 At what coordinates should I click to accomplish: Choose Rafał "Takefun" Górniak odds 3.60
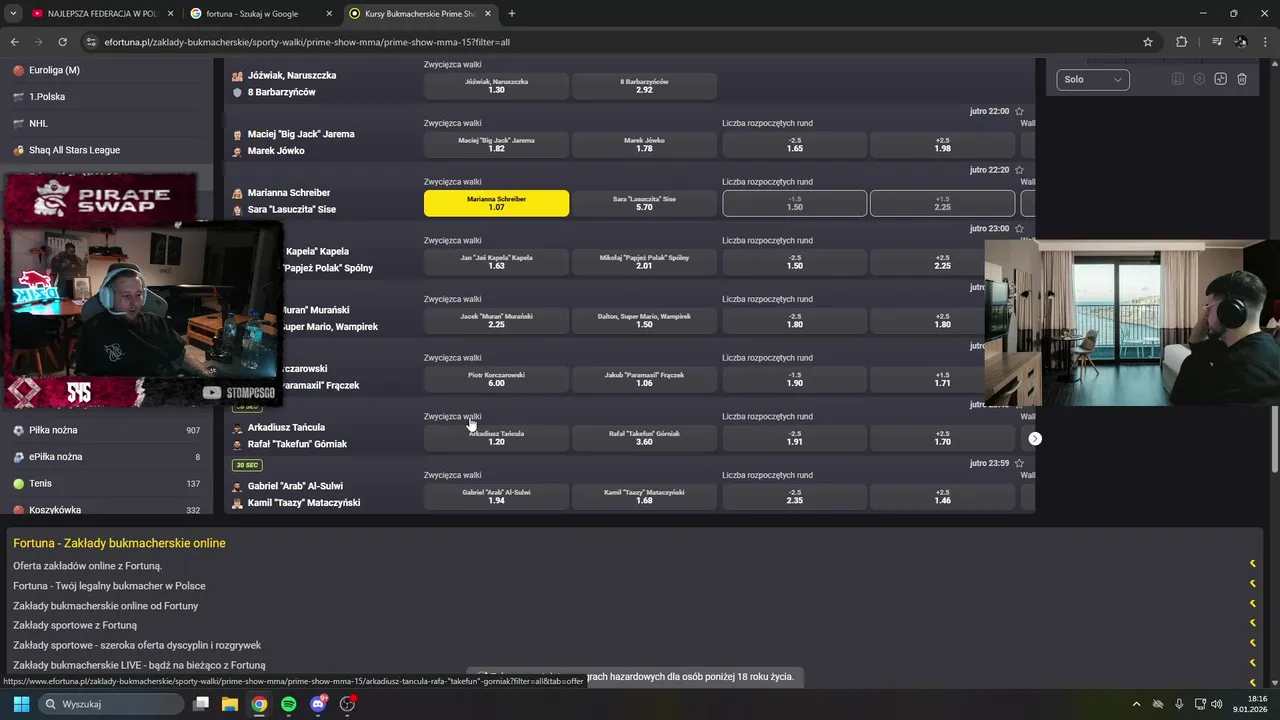pyautogui.click(x=644, y=438)
